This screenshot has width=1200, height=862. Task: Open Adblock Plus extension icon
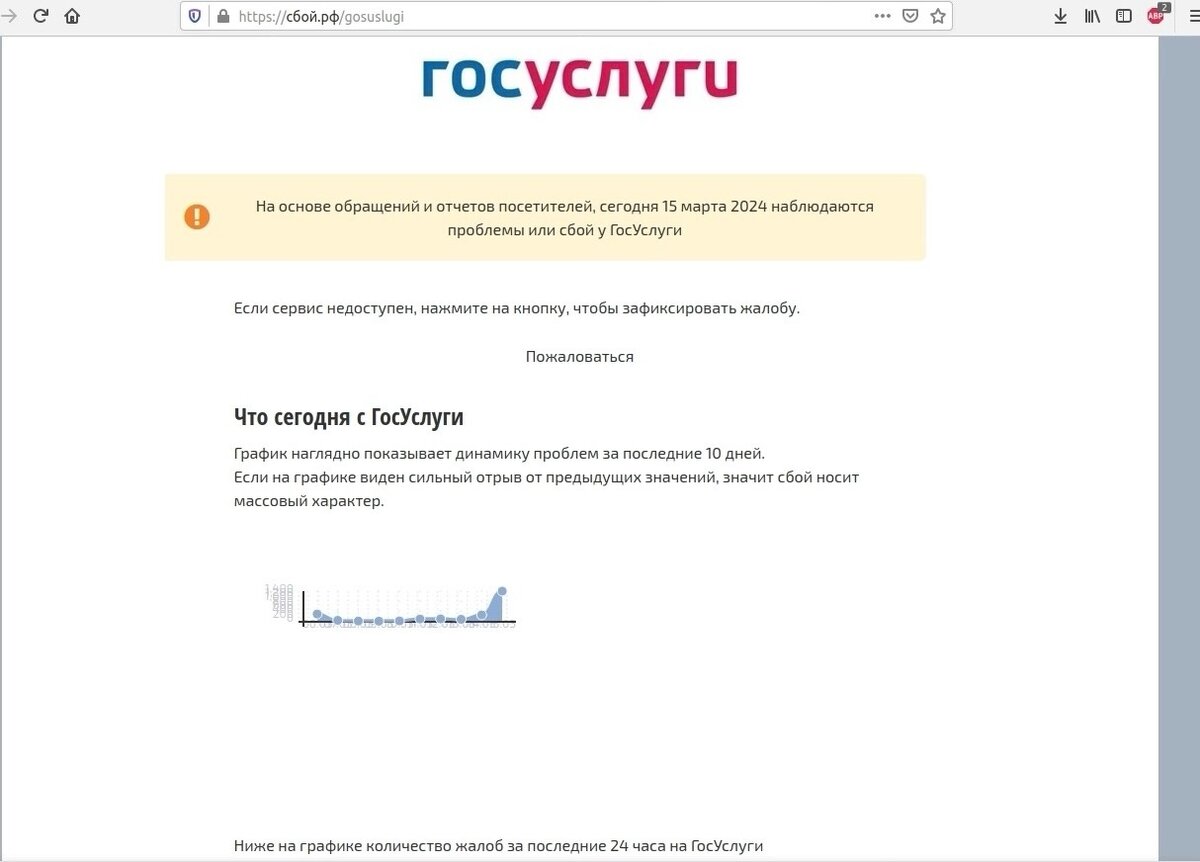[x=1157, y=15]
